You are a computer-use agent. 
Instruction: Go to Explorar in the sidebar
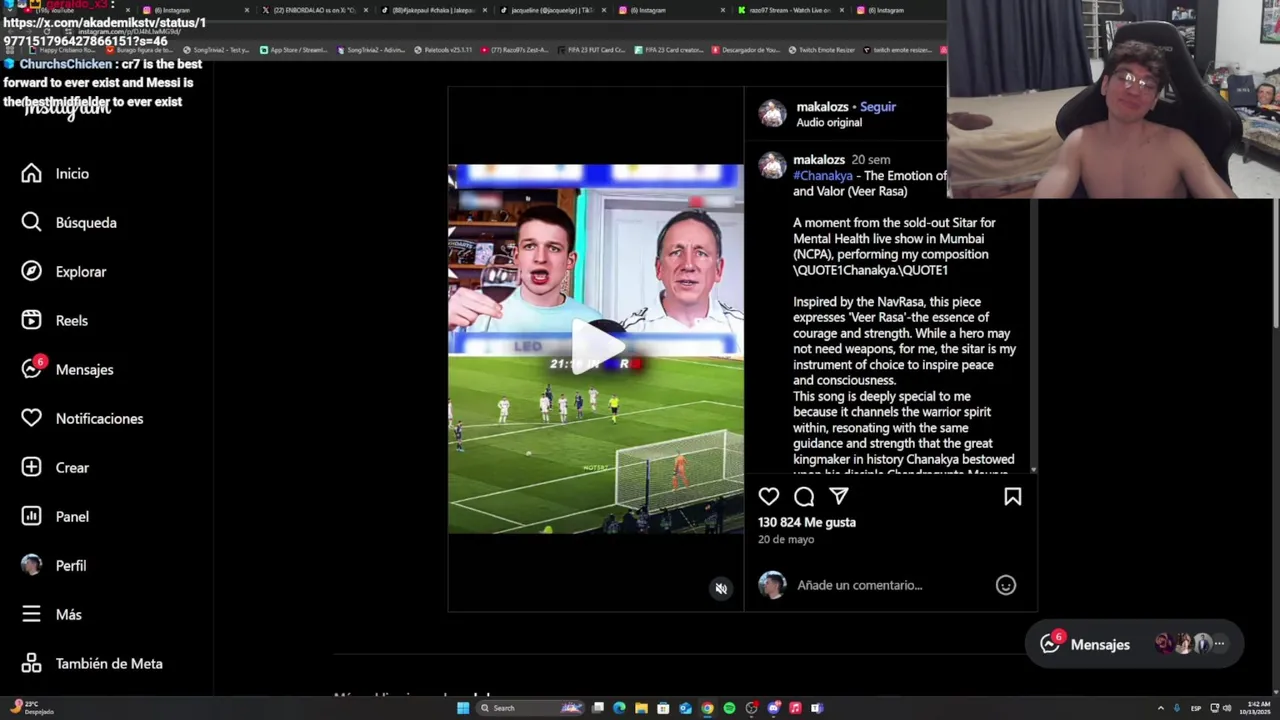tap(63, 271)
